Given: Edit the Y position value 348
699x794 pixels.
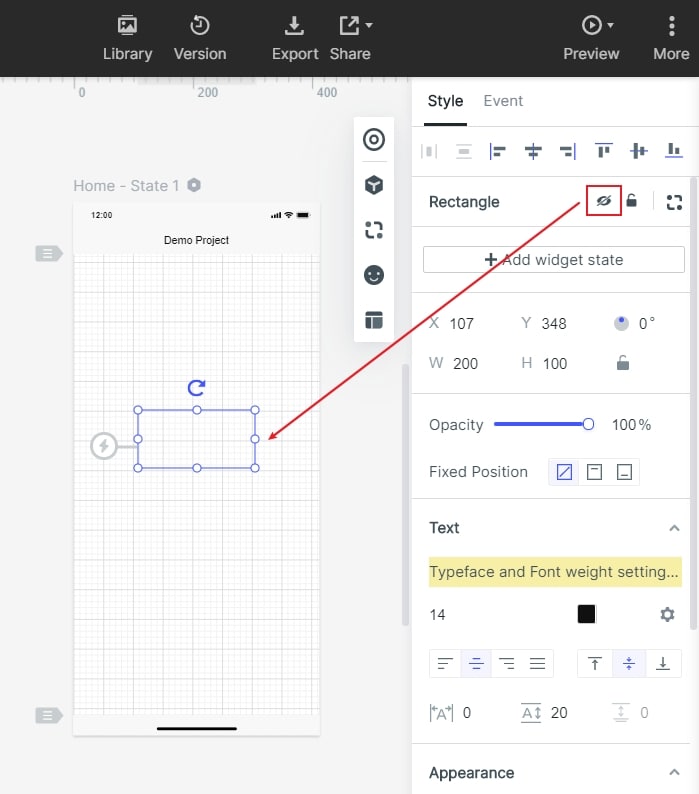Looking at the screenshot, I should tap(554, 324).
